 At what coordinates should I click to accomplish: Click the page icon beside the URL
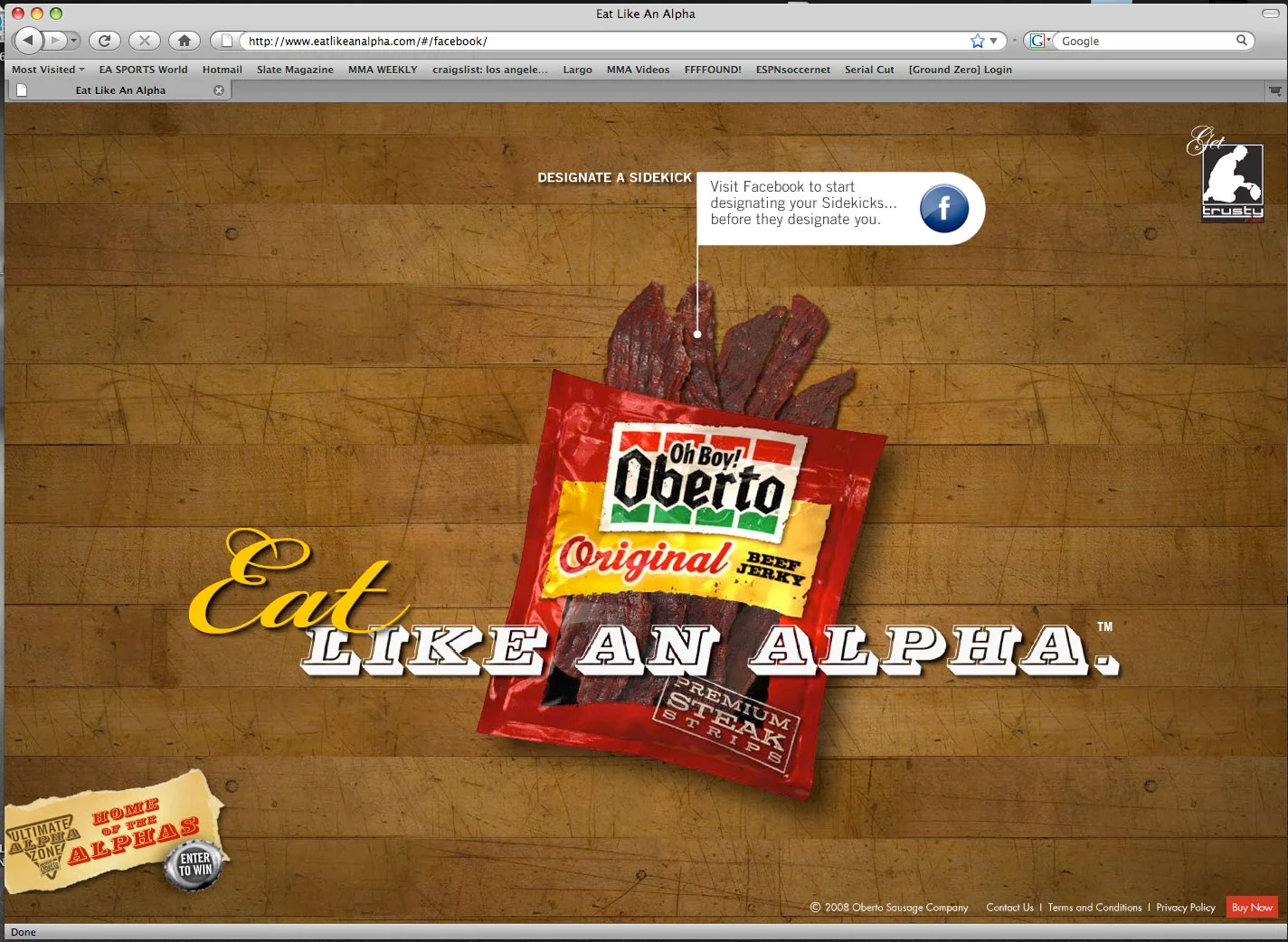point(228,41)
